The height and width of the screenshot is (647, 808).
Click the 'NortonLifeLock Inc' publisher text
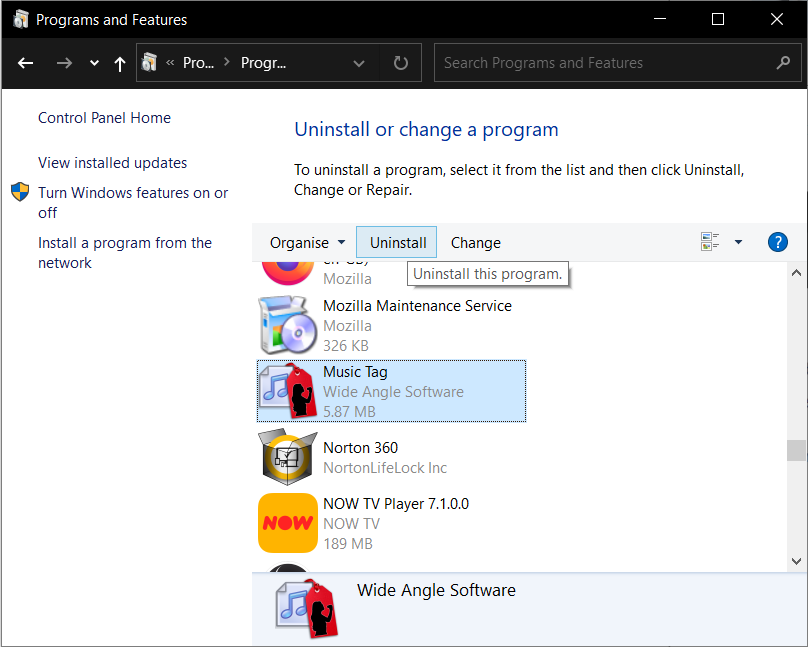point(385,468)
